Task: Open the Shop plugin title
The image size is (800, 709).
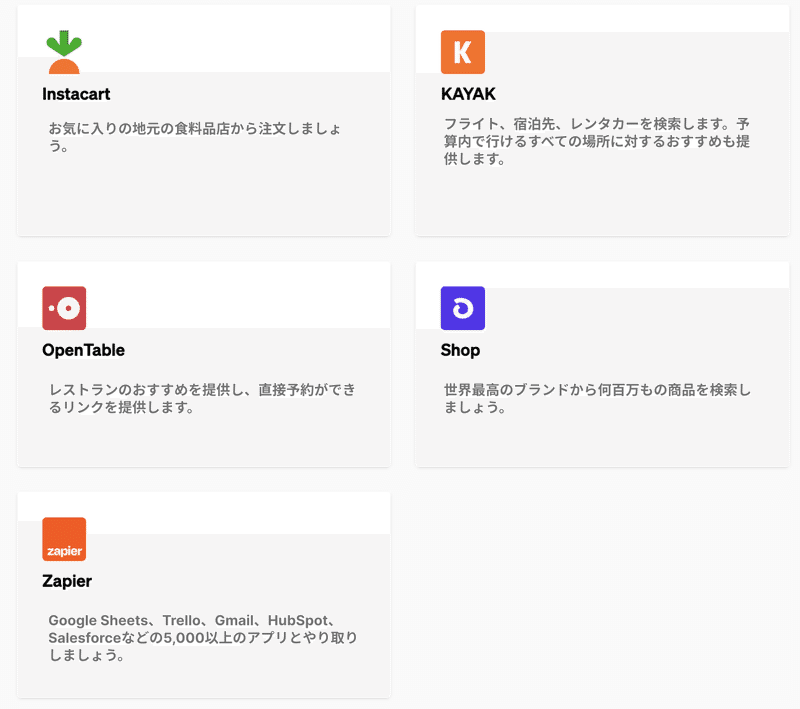Action: click(x=460, y=350)
